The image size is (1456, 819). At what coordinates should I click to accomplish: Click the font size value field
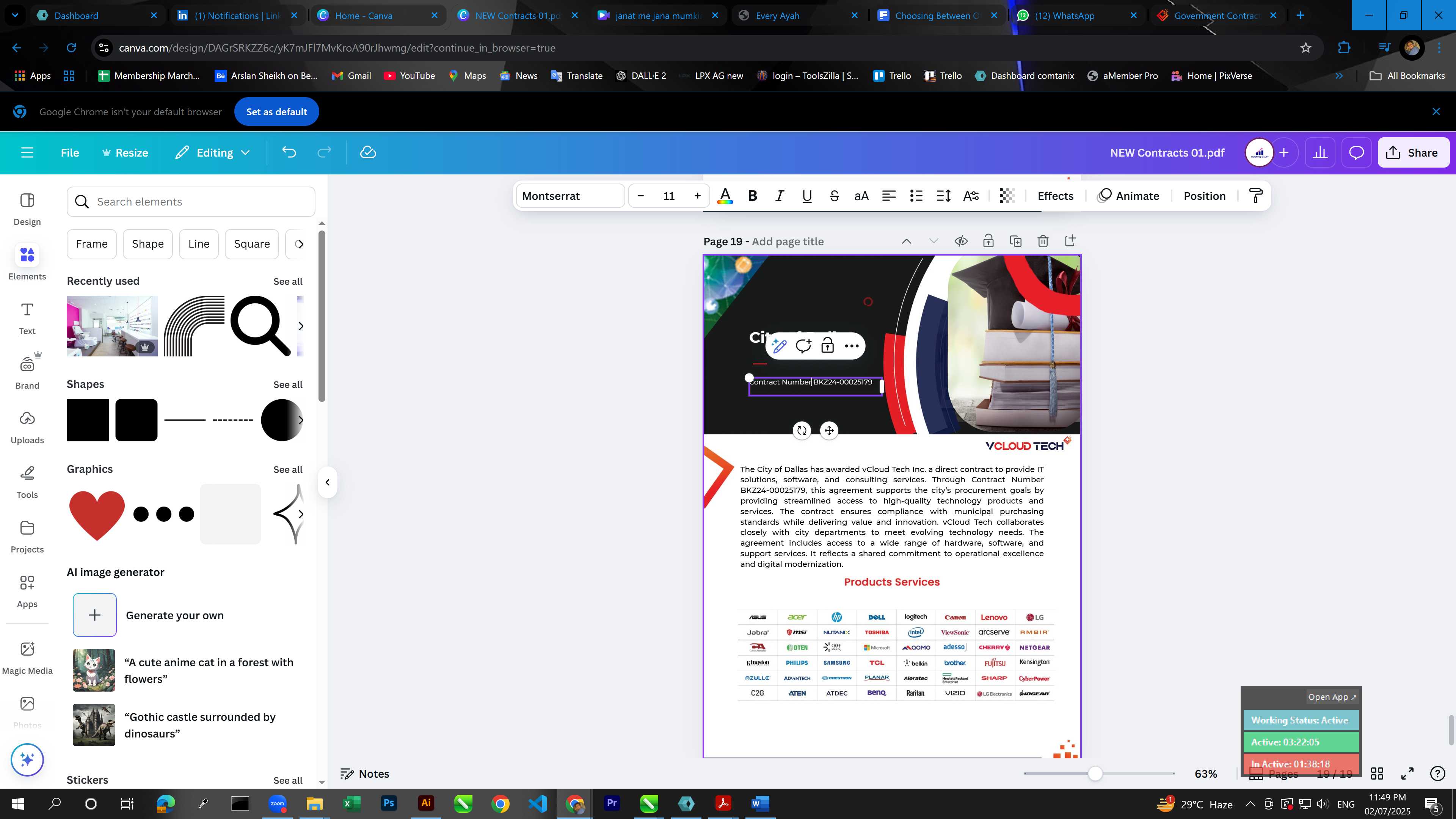pos(668,196)
